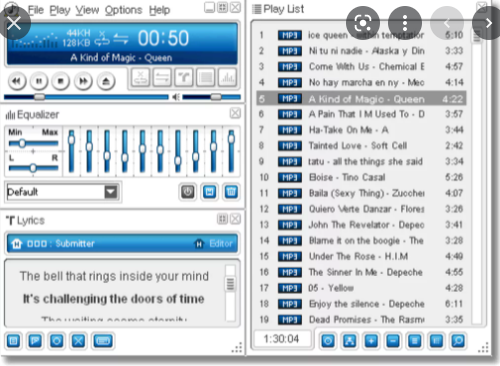Click the playlist sort icon button
500x366 pixels.
436,341
